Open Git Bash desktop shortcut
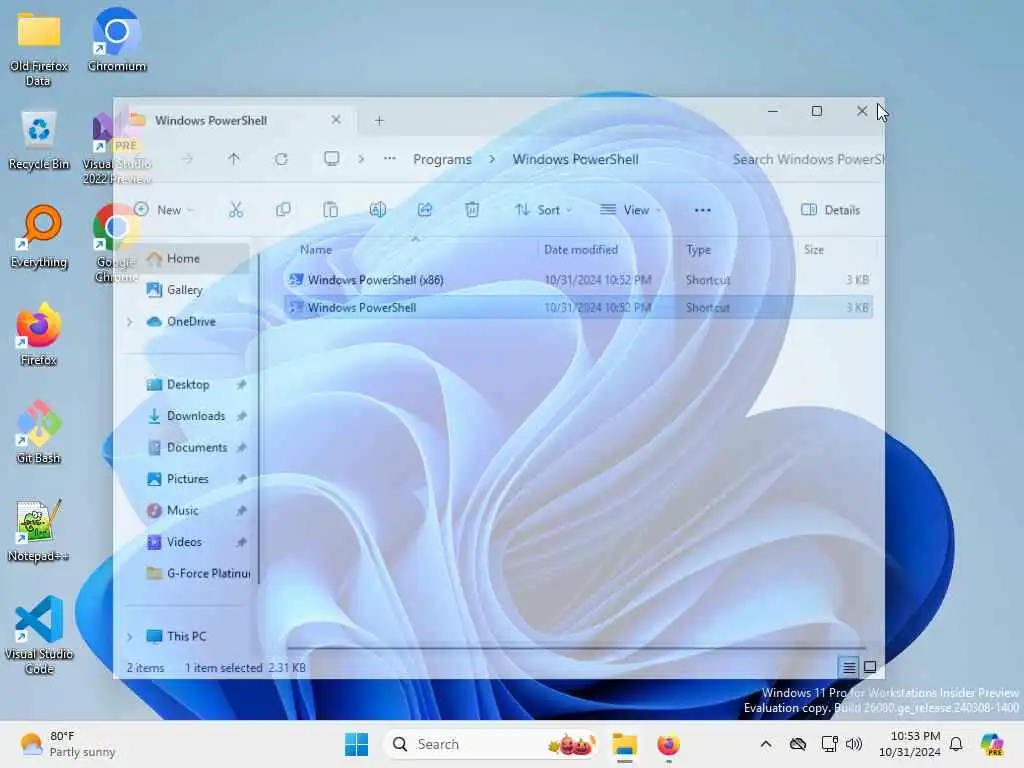Screen dimensions: 1024x768 [39, 432]
